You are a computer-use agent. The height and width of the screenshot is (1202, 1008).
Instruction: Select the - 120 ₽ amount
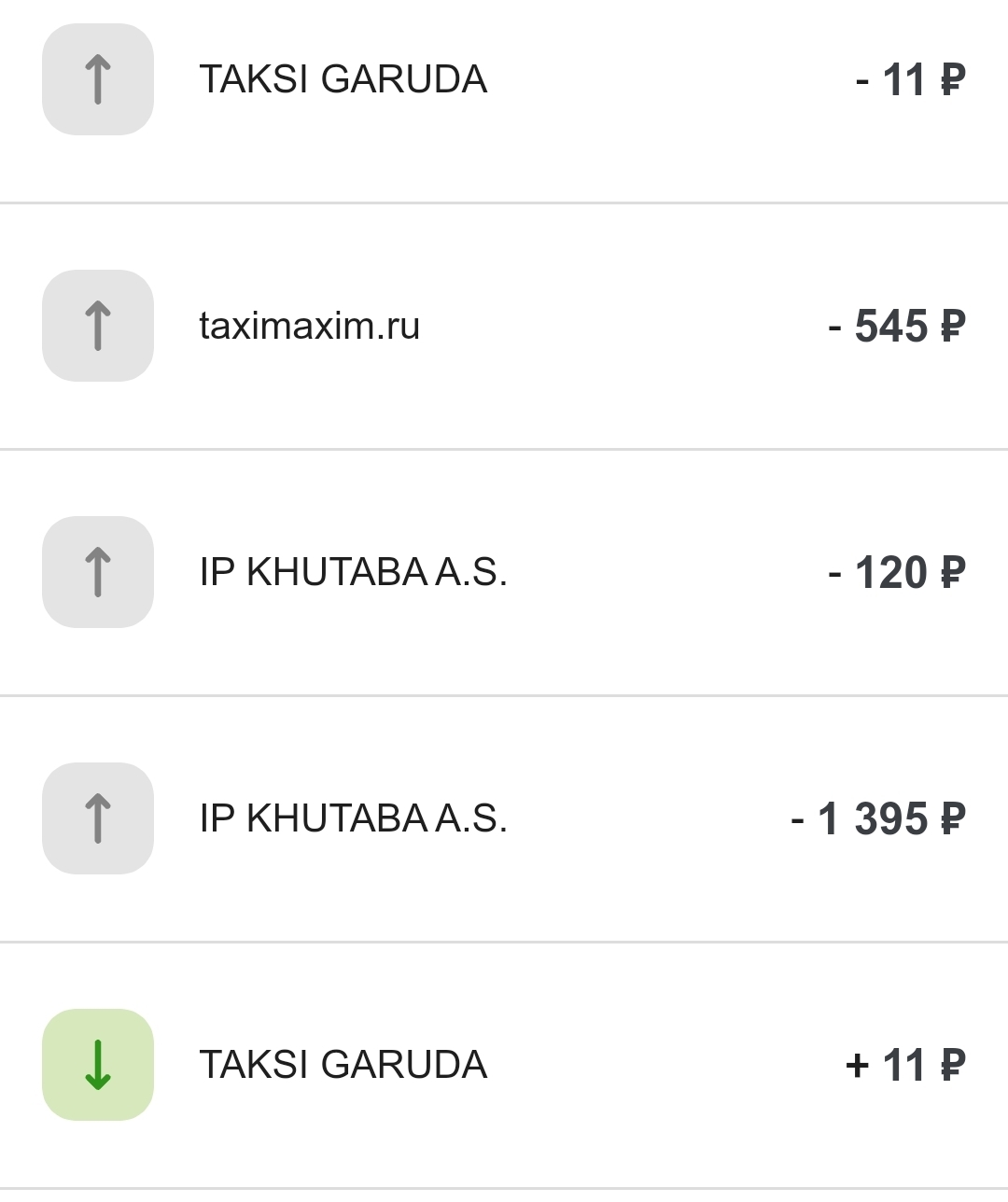point(896,572)
